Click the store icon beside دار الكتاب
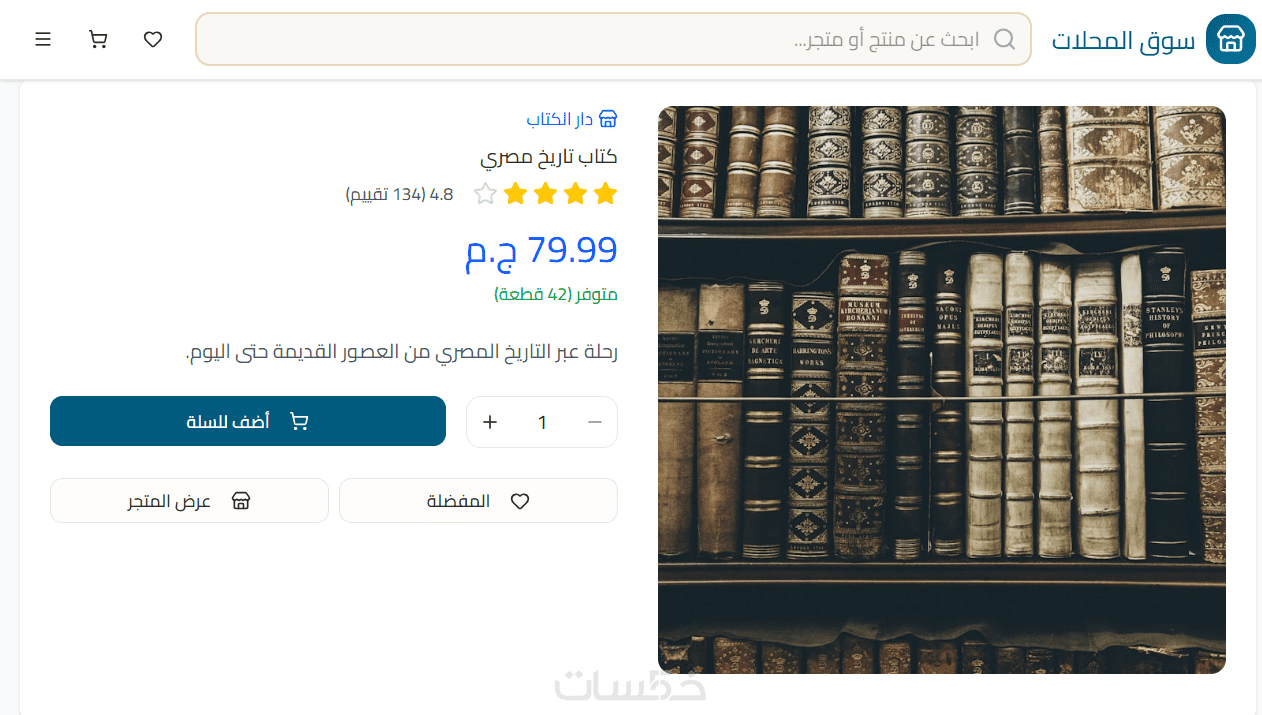The height and width of the screenshot is (715, 1262). (x=608, y=119)
